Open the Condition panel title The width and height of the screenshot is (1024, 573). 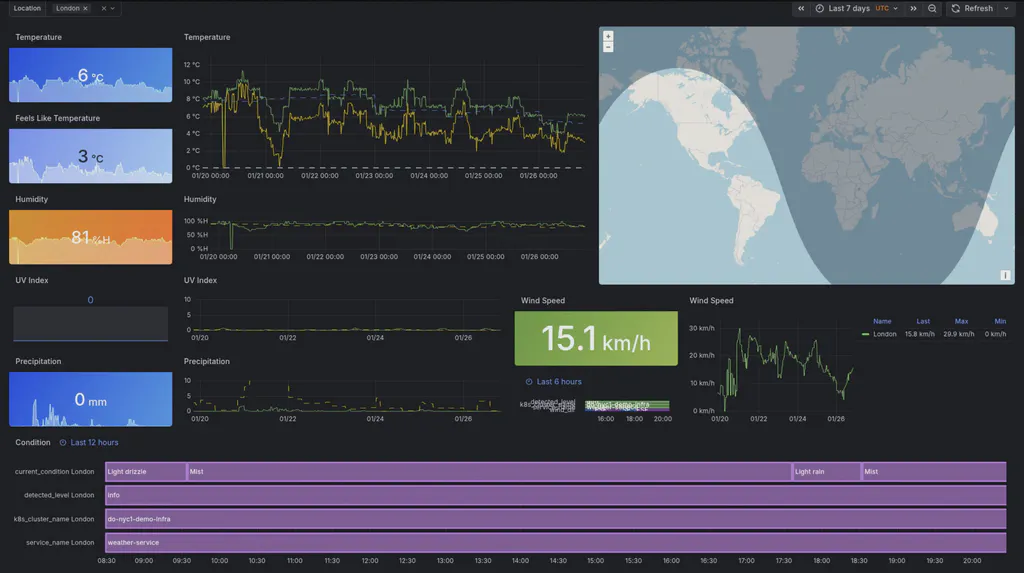(33, 442)
